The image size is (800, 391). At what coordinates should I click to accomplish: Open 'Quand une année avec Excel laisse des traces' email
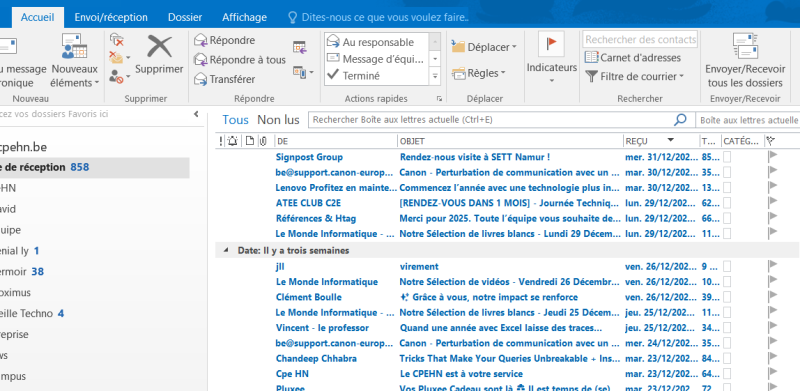[x=501, y=328]
